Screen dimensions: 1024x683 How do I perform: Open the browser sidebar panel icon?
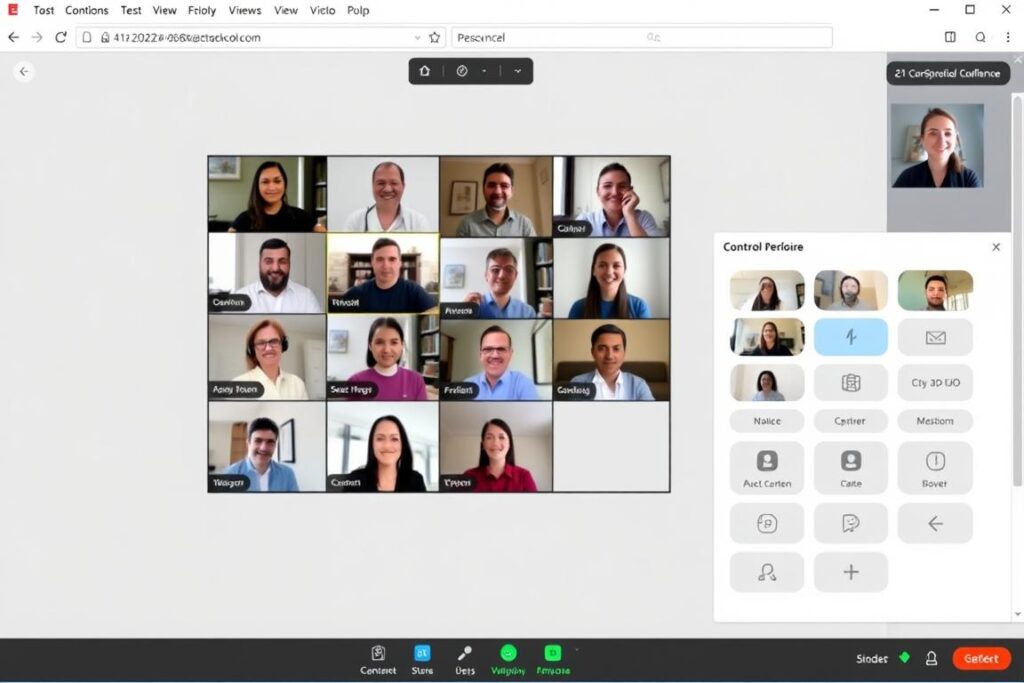pos(950,37)
